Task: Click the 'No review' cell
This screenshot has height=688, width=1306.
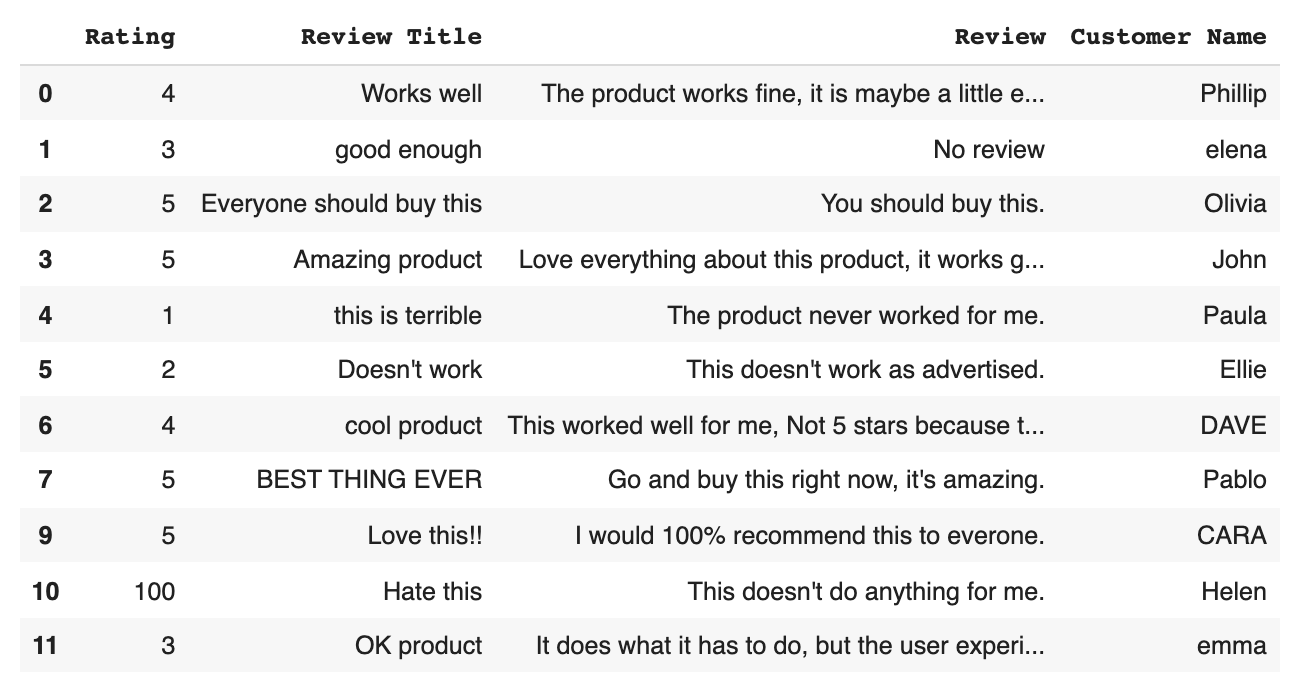Action: click(988, 150)
